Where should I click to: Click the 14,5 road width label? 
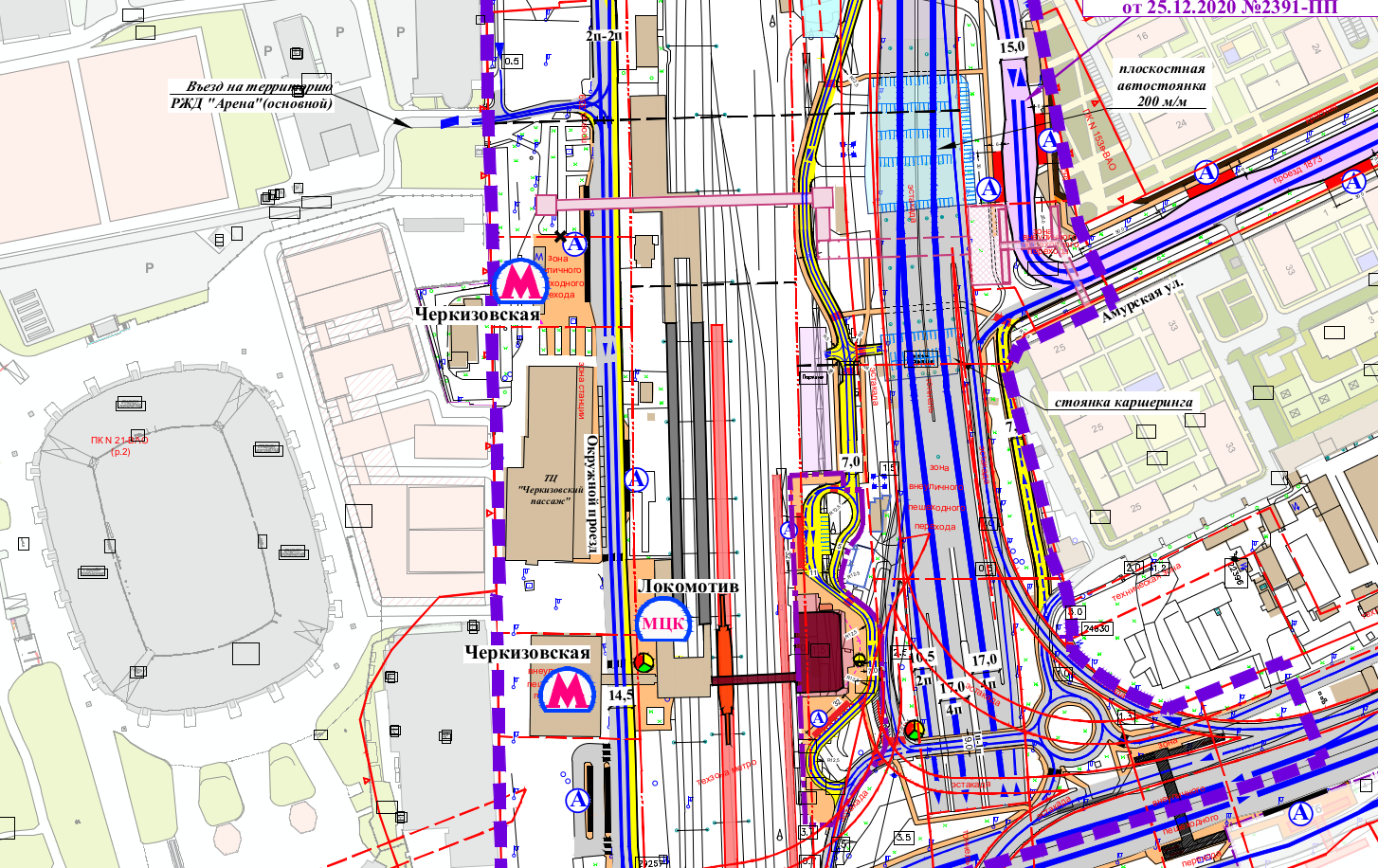(x=621, y=695)
